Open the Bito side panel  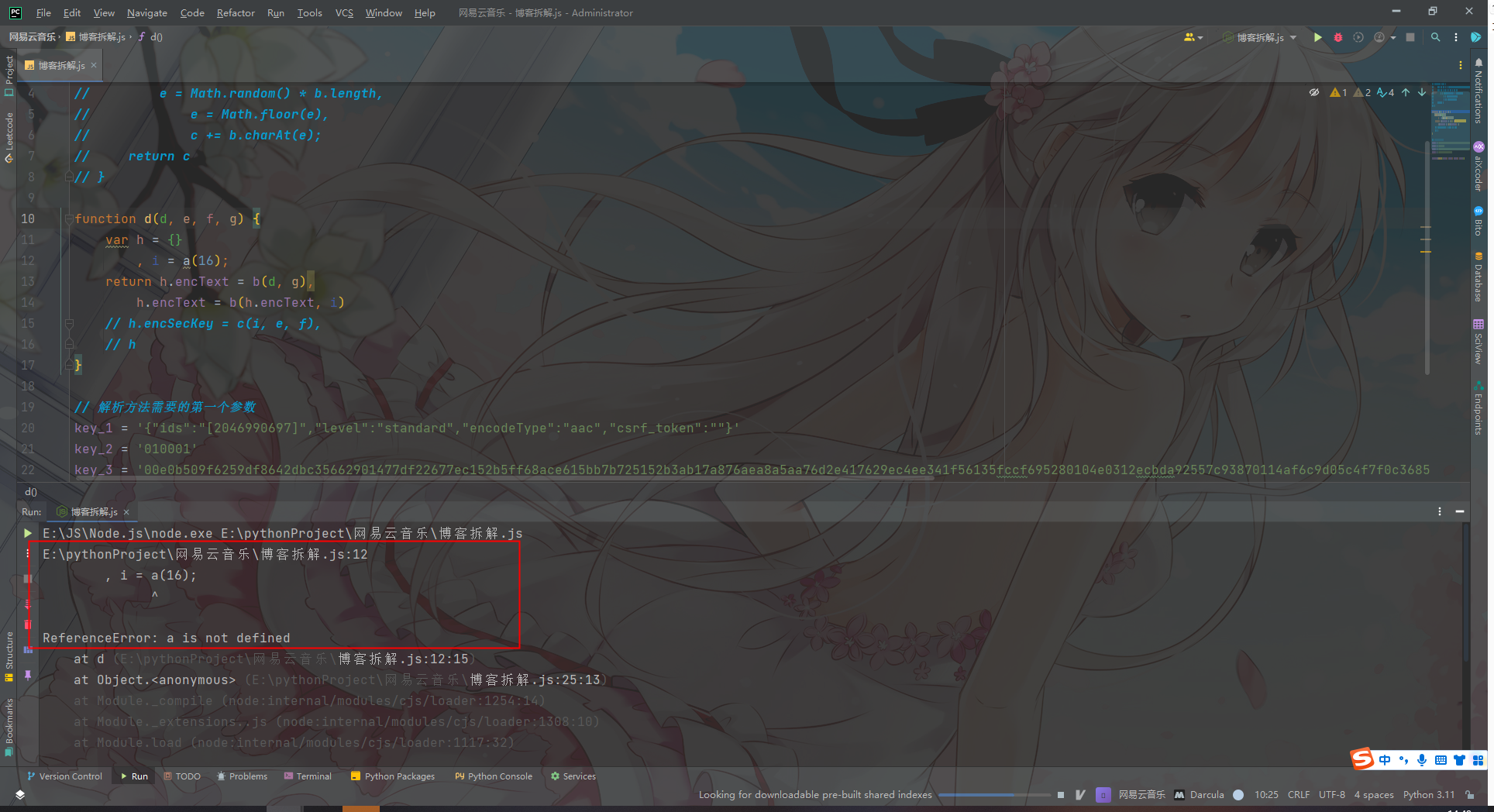pos(1479,221)
